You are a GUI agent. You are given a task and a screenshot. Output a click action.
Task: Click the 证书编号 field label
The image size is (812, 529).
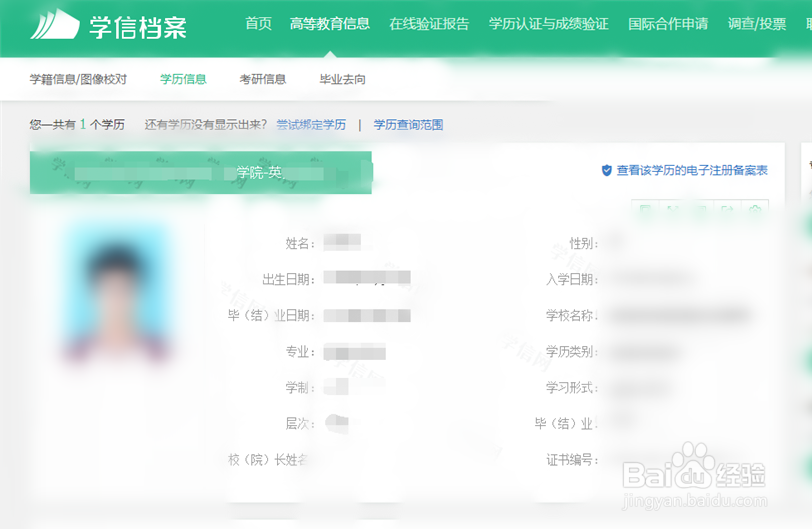pos(572,459)
